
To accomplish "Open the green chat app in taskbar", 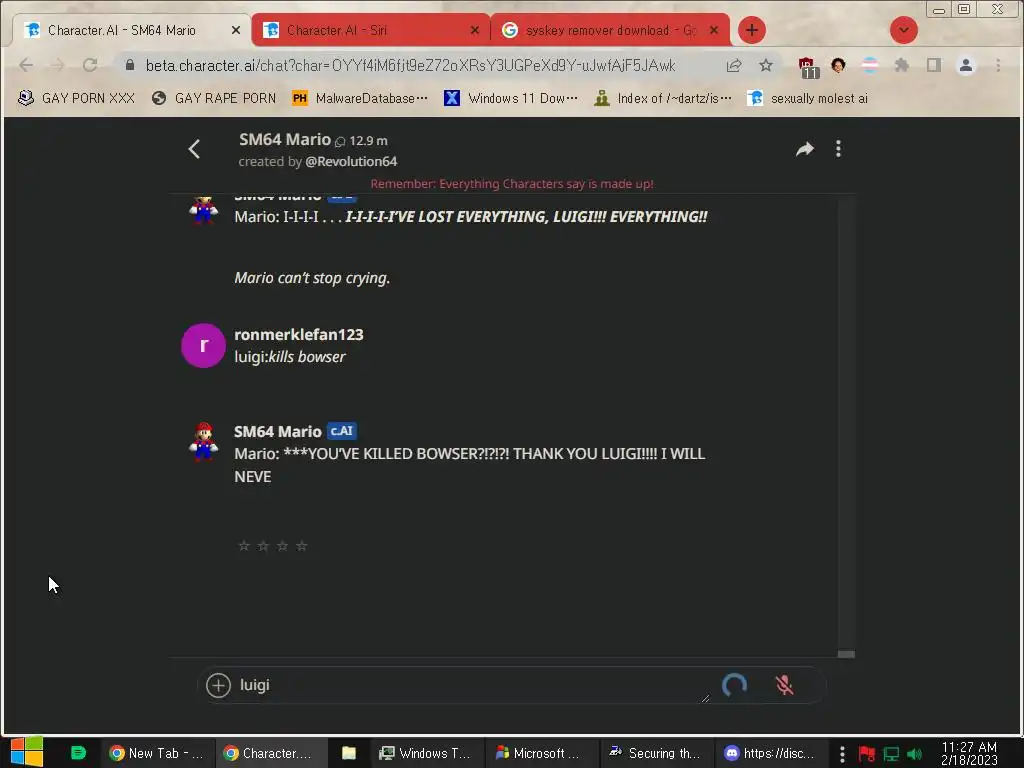I will pos(78,753).
